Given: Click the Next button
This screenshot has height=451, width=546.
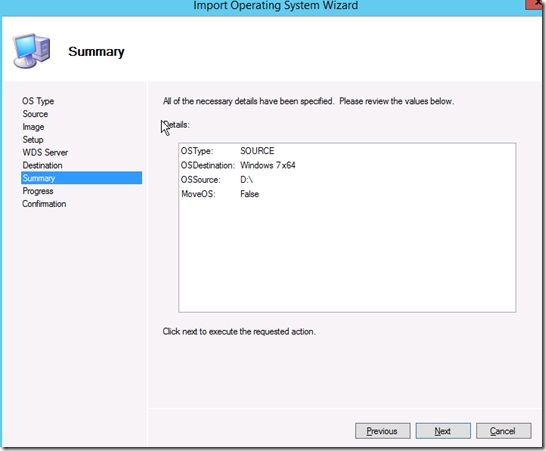Looking at the screenshot, I should [443, 431].
